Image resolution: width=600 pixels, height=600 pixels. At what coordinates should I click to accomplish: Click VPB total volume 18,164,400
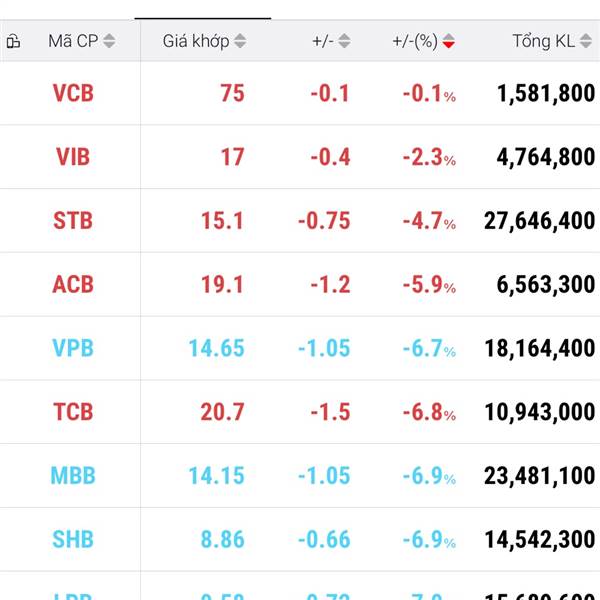point(540,348)
